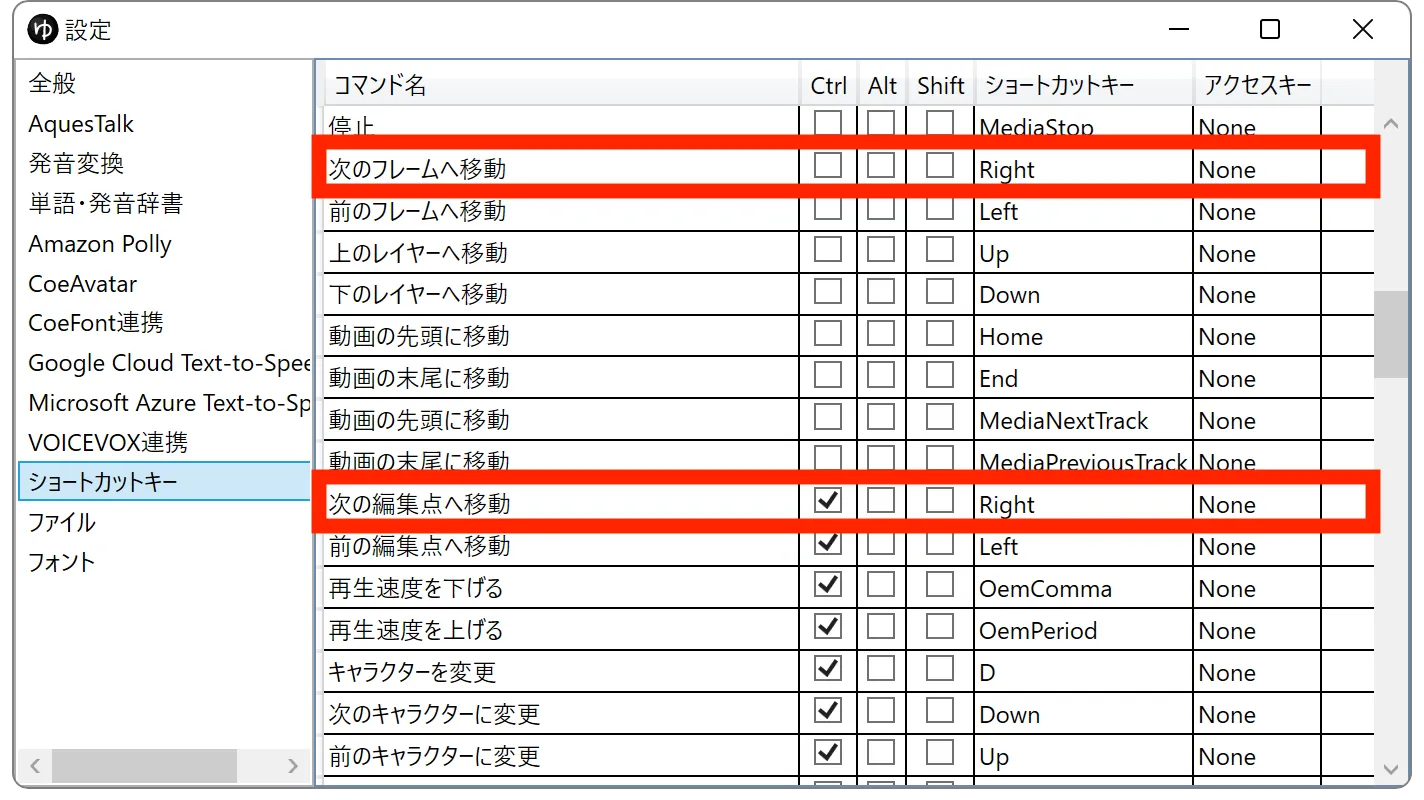Select ショートカットキー in the sidebar
The image size is (1424, 800).
pos(164,482)
